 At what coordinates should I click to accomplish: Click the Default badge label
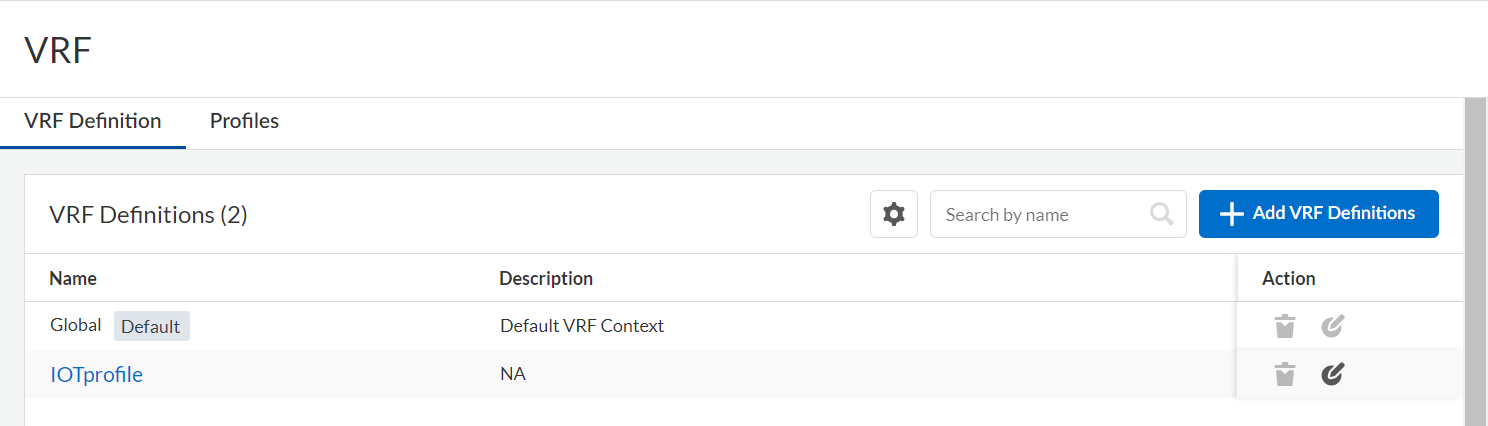[151, 326]
